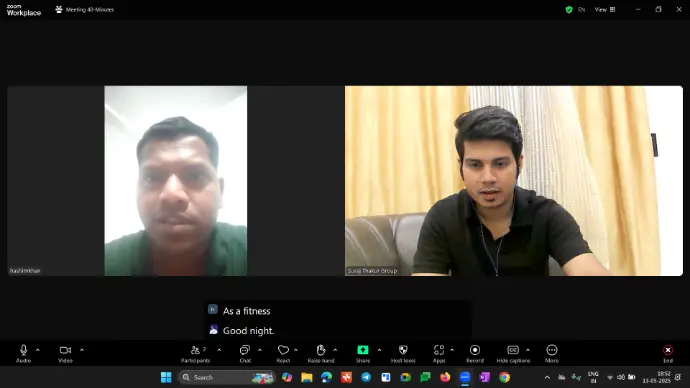Open Host tools shield icon

tap(403, 353)
